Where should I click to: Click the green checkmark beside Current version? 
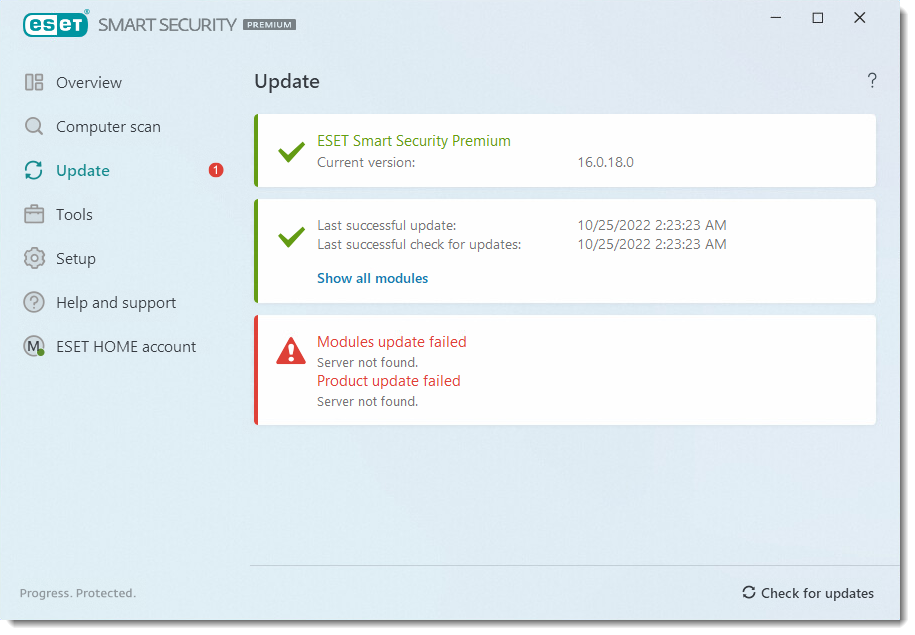coord(290,152)
